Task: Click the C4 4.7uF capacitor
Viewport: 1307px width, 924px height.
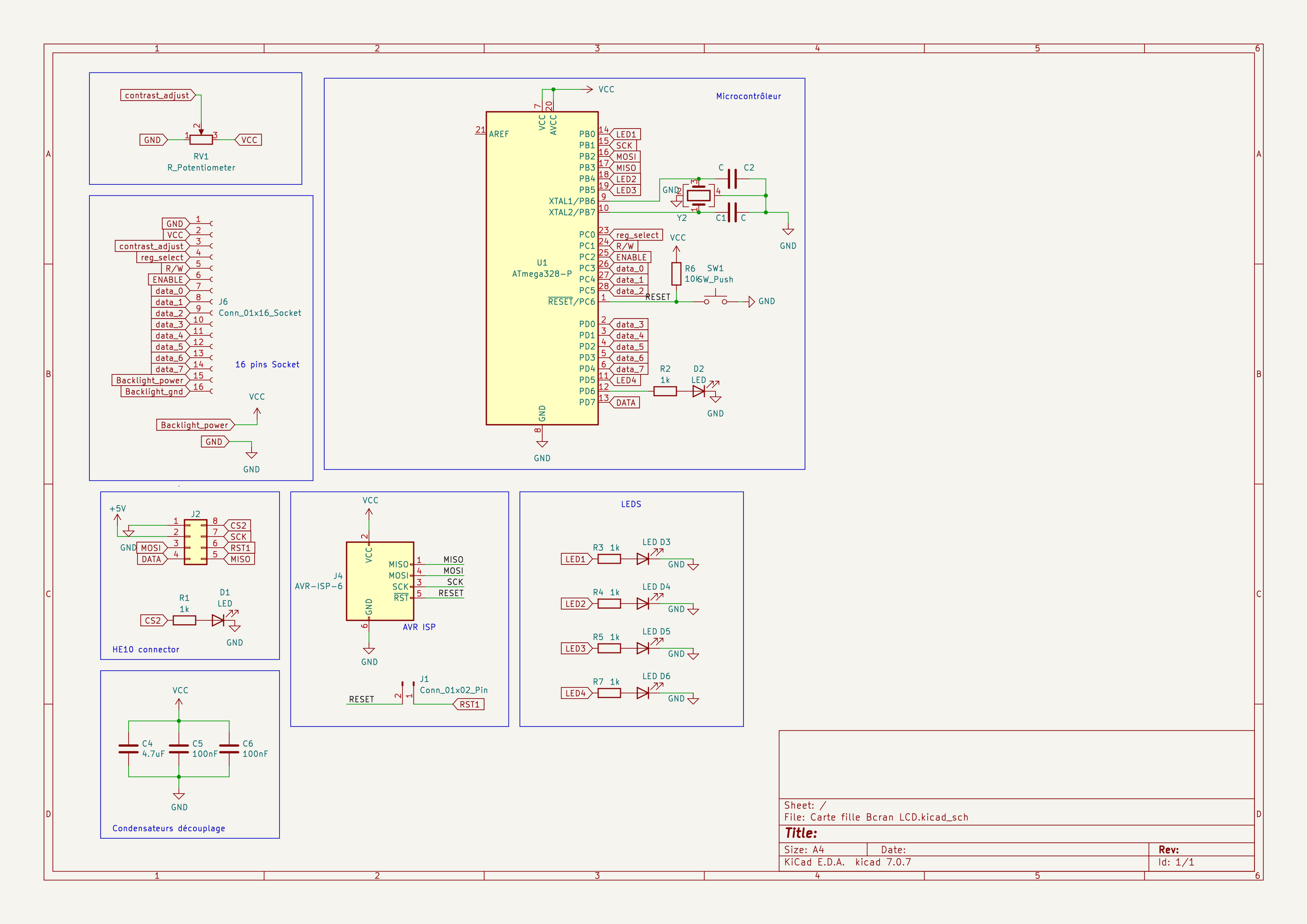Action: click(129, 749)
